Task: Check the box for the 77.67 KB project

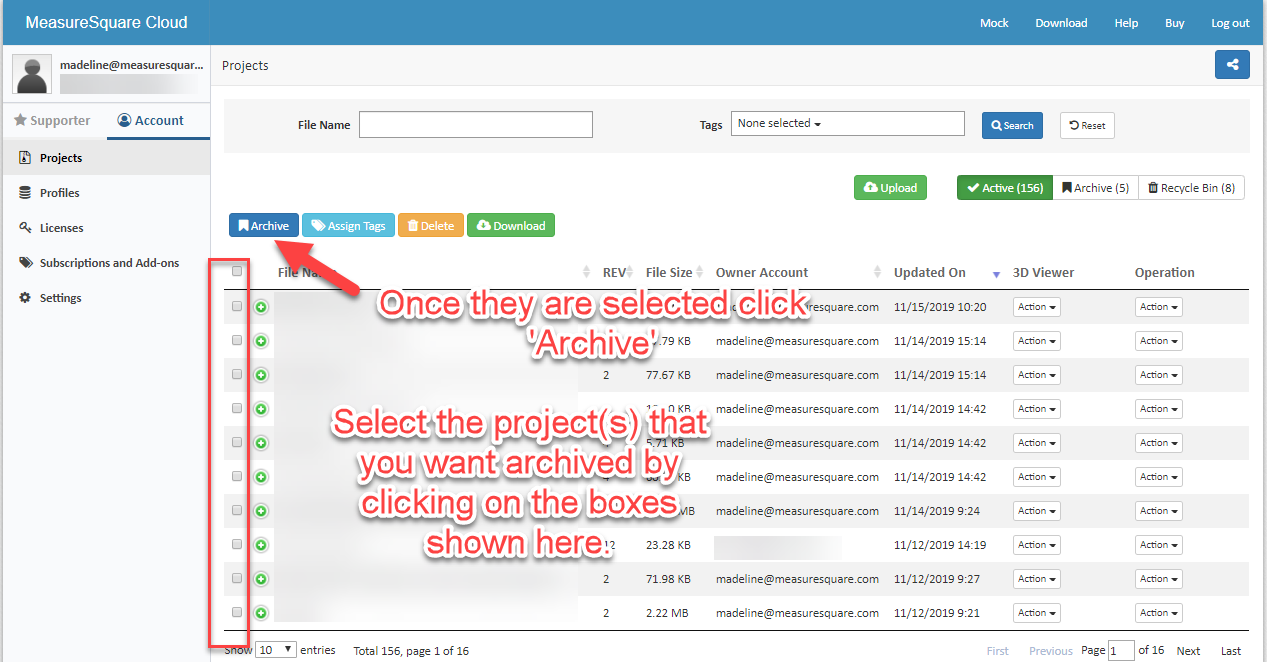Action: [237, 374]
